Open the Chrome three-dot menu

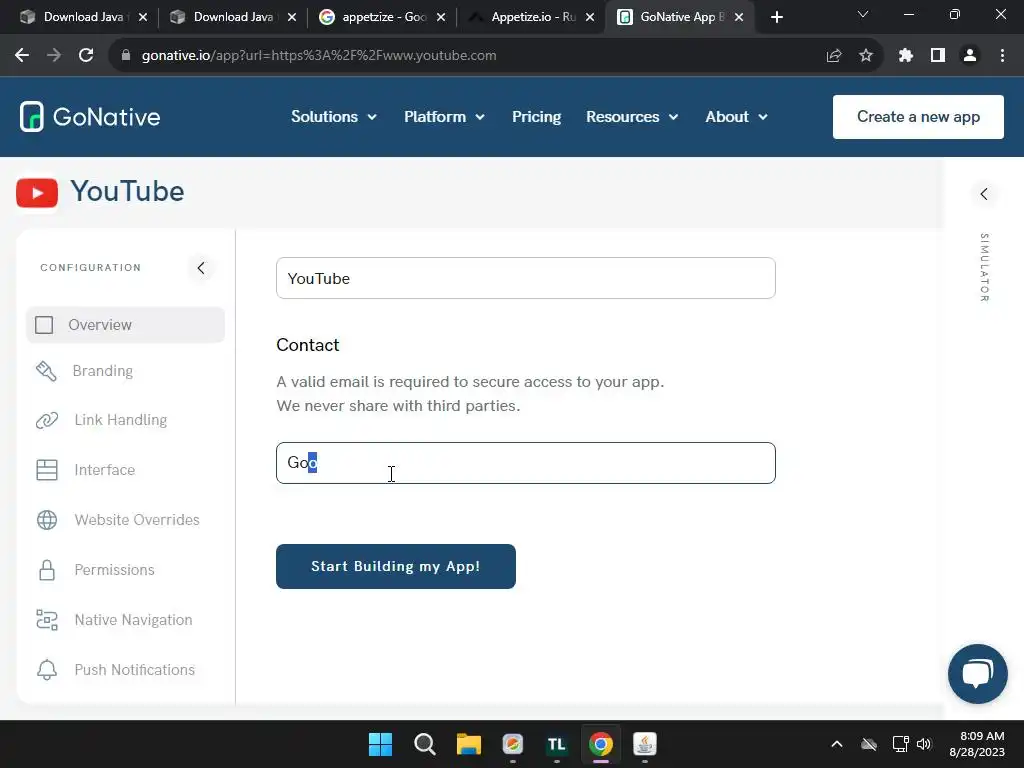(x=1002, y=56)
